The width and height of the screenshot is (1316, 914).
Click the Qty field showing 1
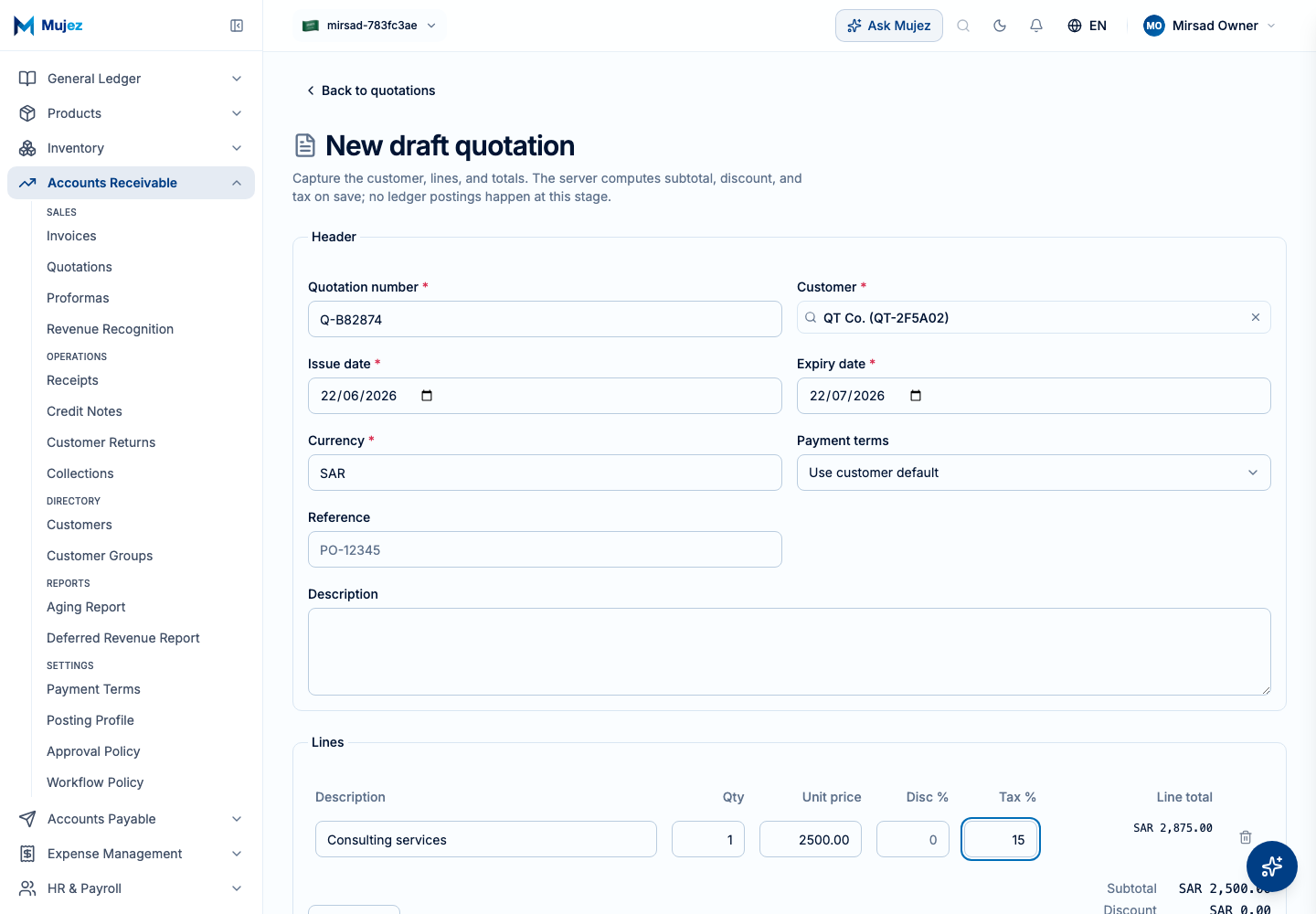708,839
